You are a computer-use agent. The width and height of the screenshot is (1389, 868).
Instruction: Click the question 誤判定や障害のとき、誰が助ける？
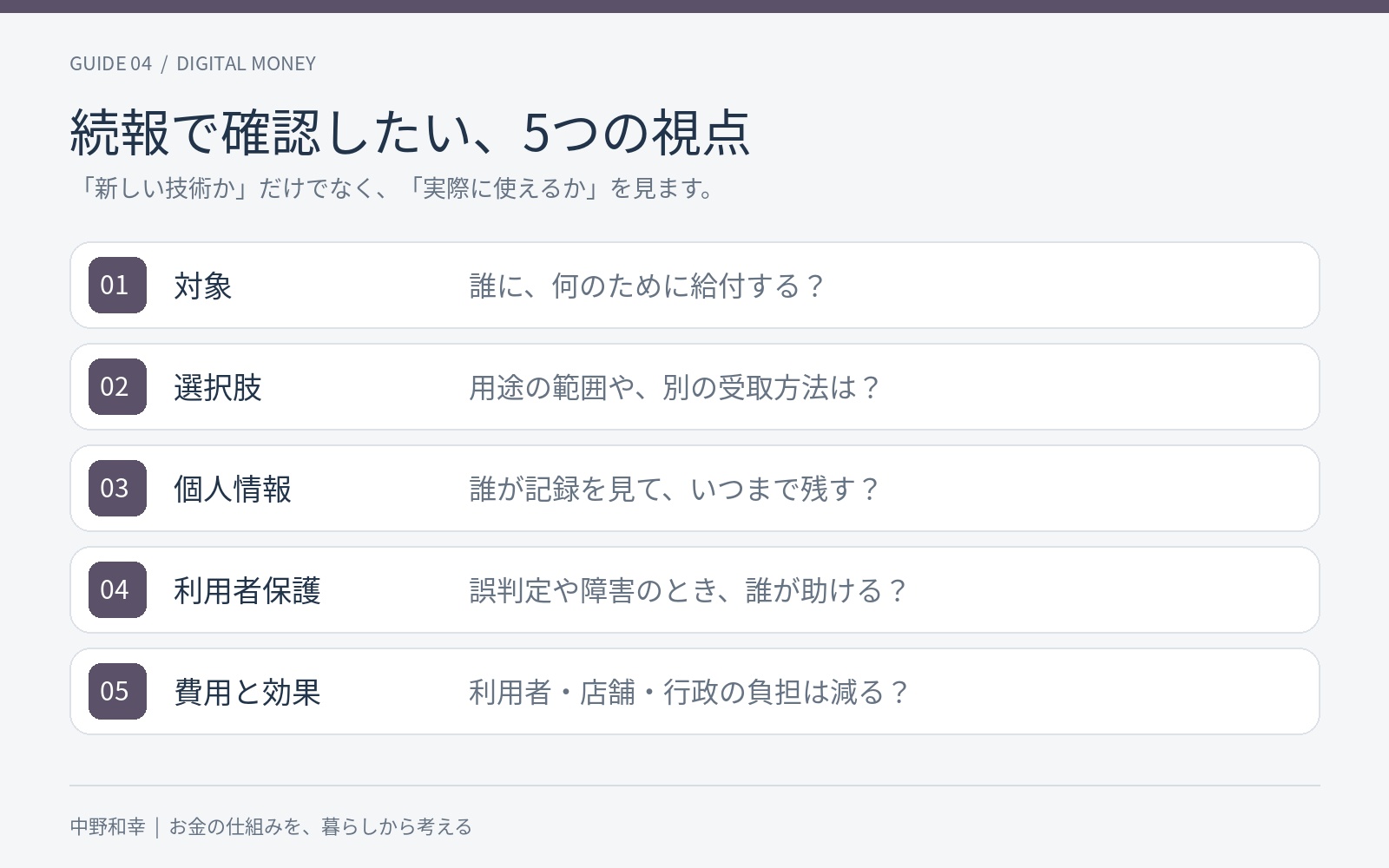coord(689,590)
